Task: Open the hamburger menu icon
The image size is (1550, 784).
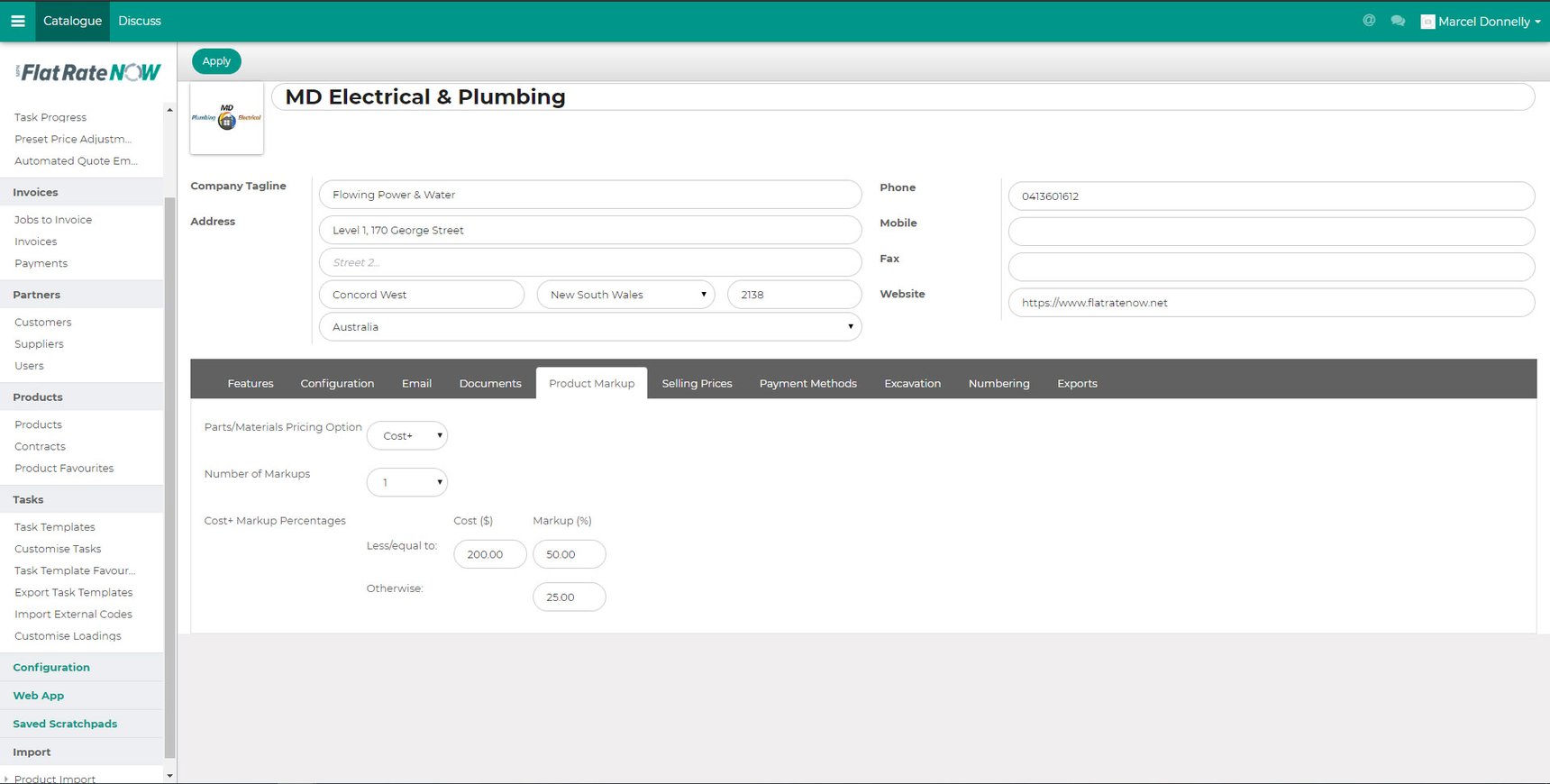Action: [17, 21]
